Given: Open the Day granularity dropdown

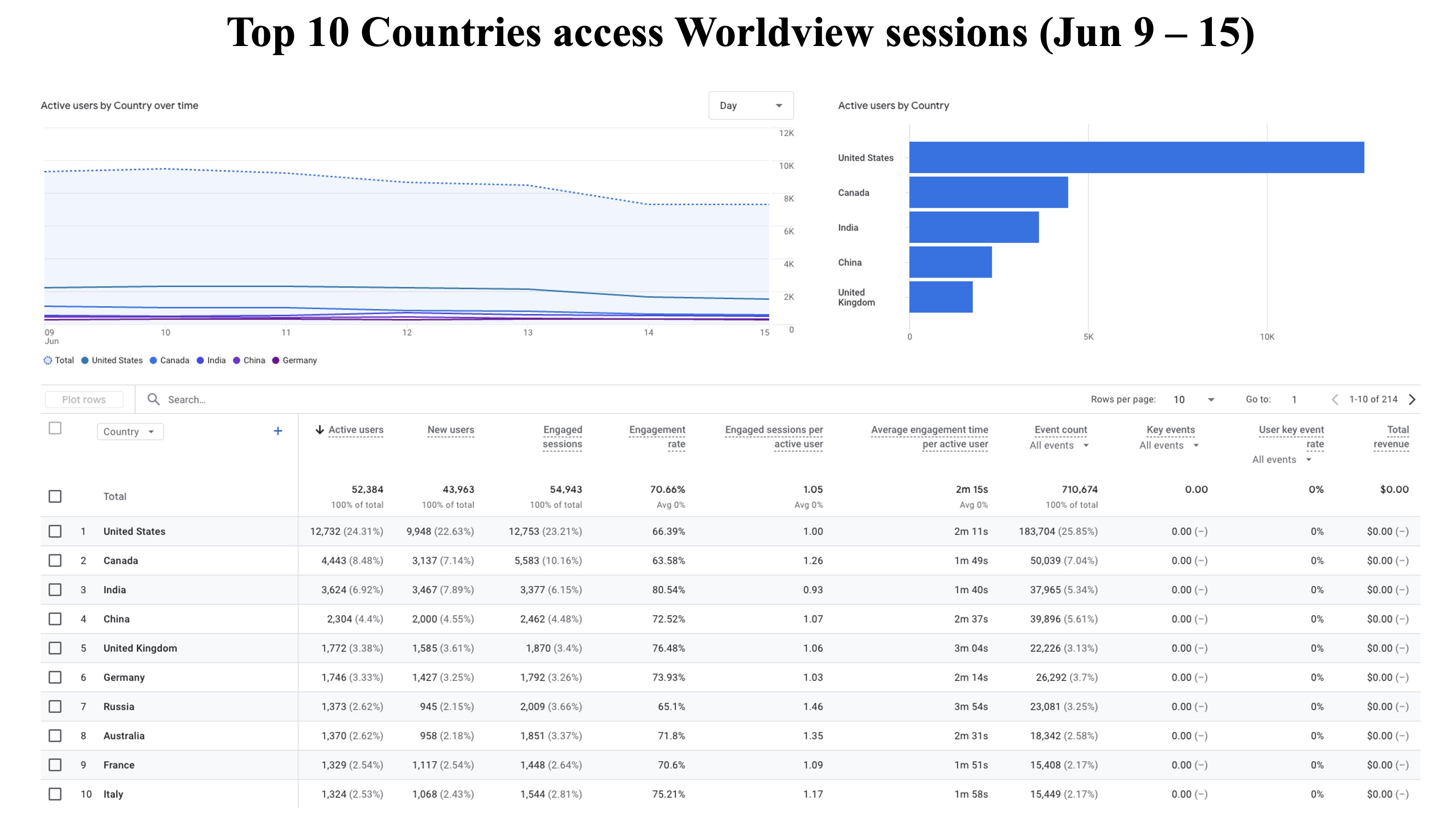Looking at the screenshot, I should tap(751, 106).
